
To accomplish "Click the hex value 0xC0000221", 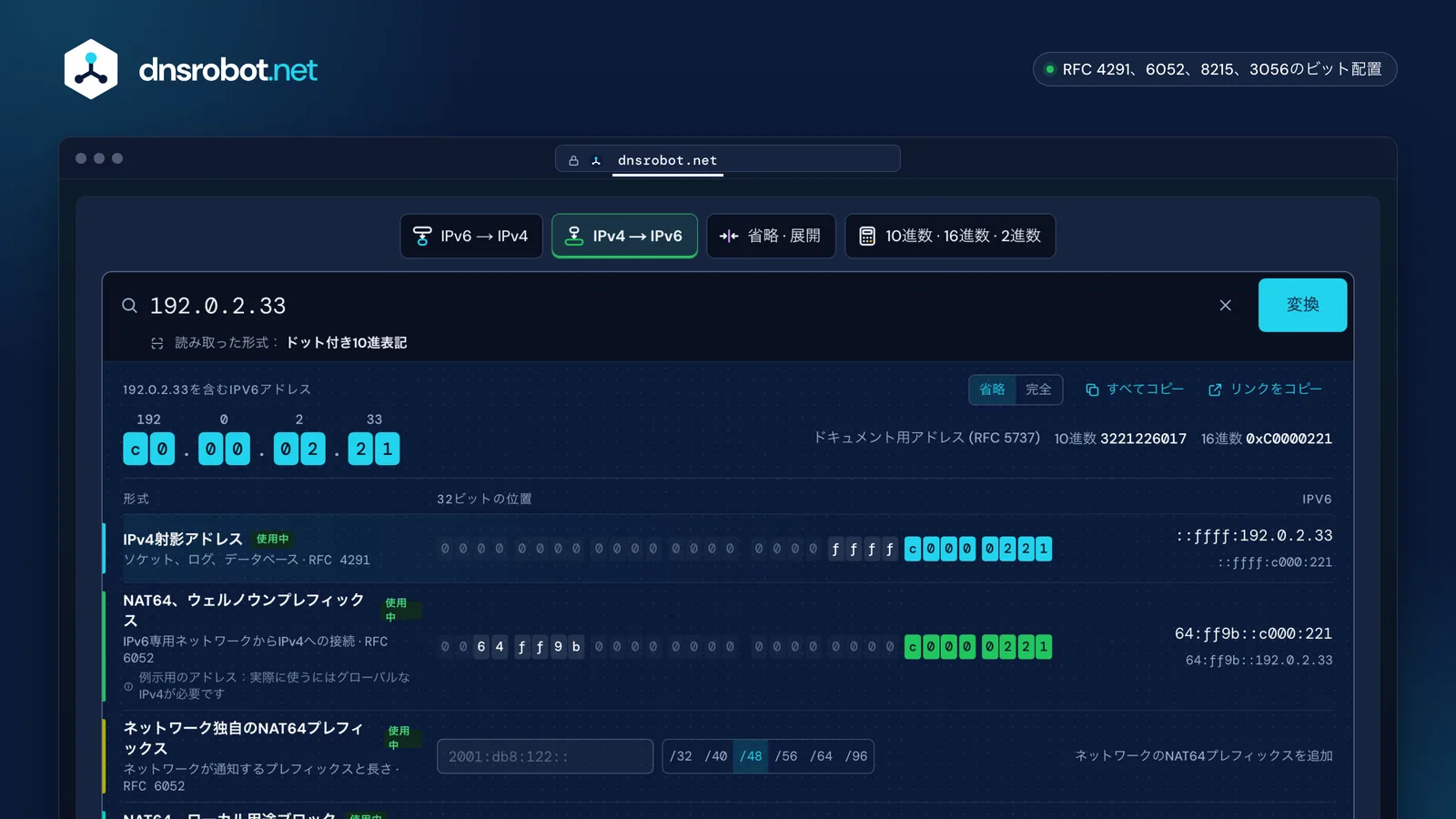I will [x=1289, y=439].
